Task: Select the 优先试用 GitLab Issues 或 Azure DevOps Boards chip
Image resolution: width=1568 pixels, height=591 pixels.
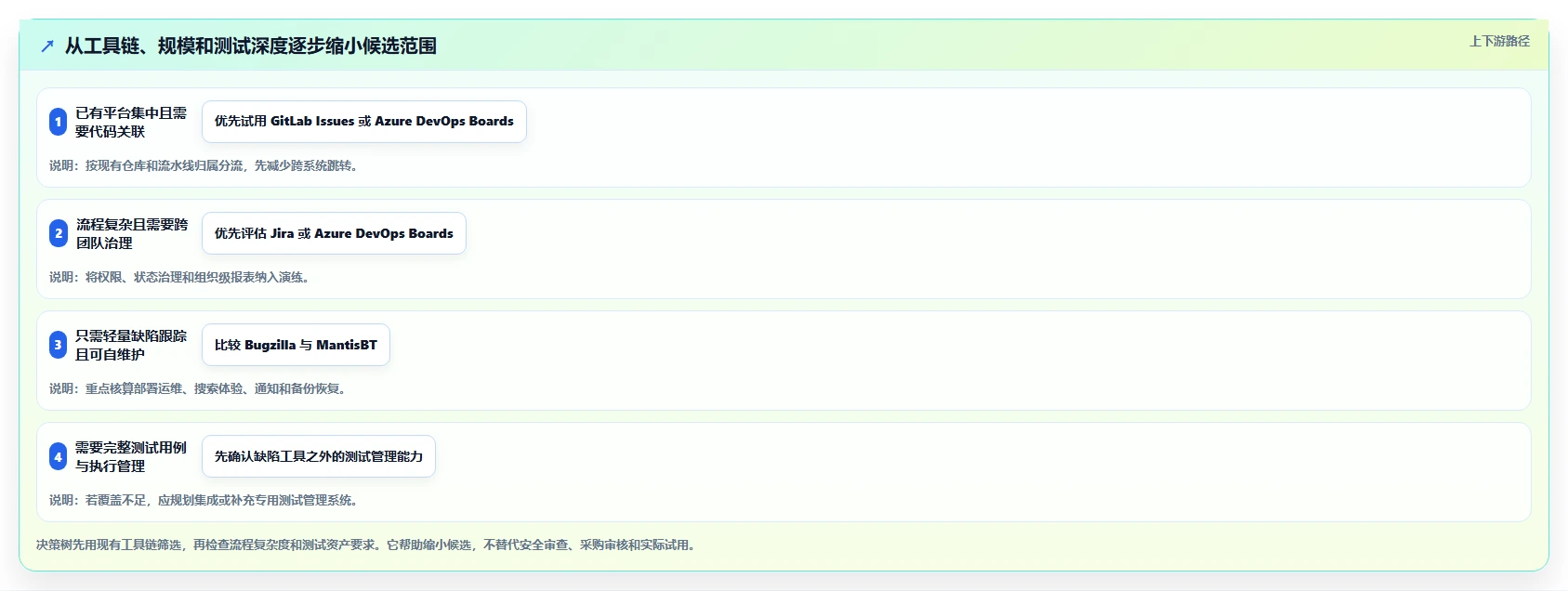Action: pyautogui.click(x=364, y=122)
